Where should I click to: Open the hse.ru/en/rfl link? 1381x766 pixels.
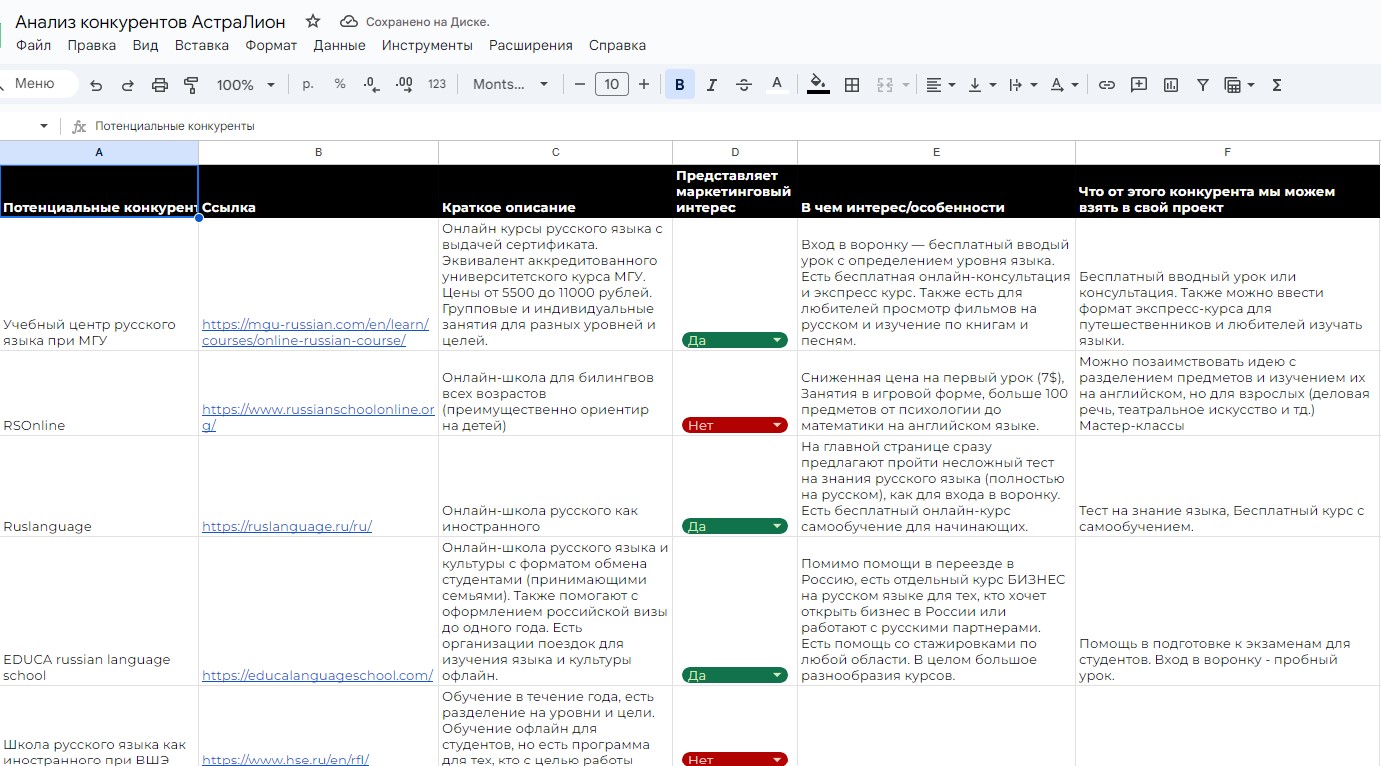286,759
